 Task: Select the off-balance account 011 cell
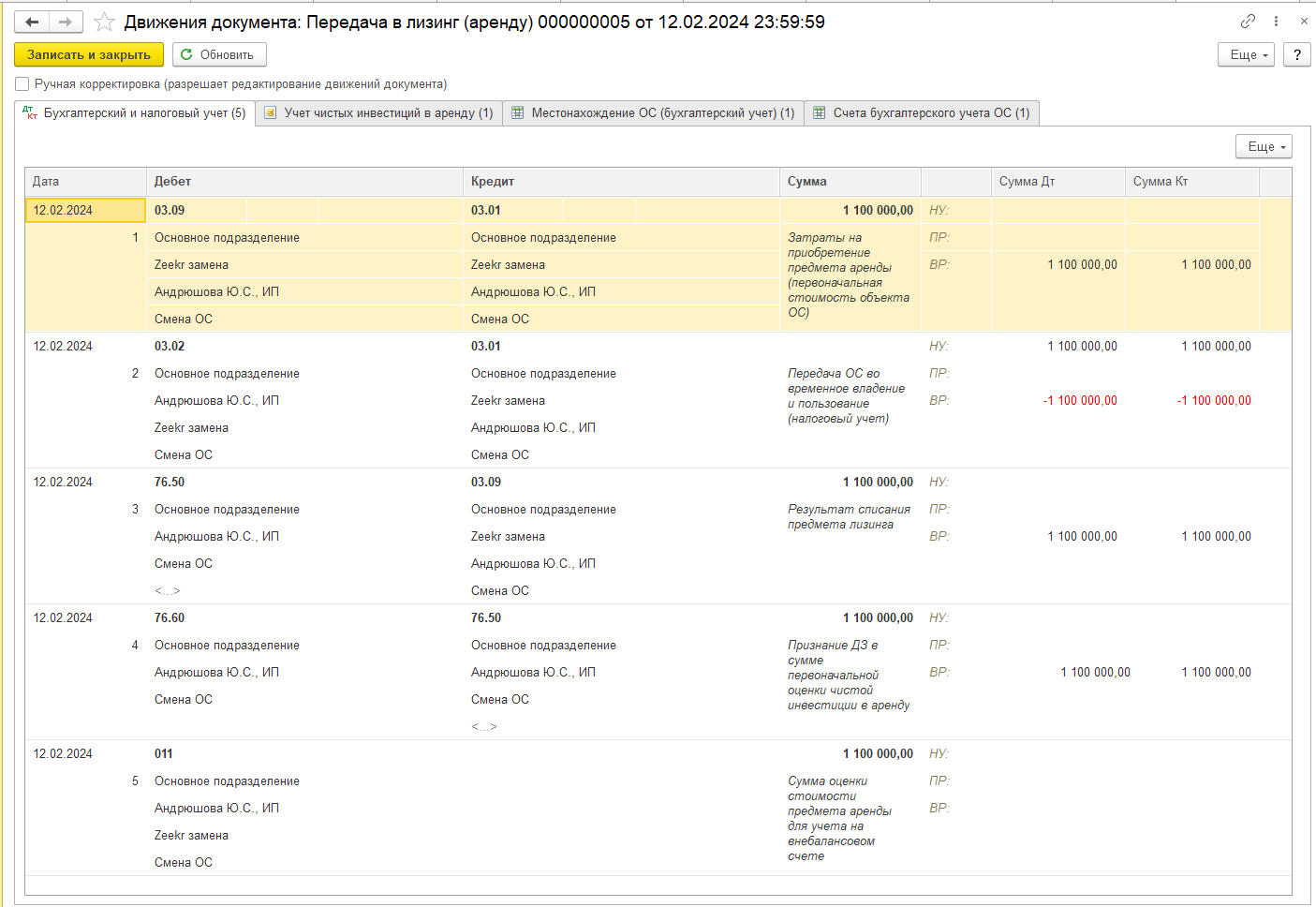click(164, 753)
